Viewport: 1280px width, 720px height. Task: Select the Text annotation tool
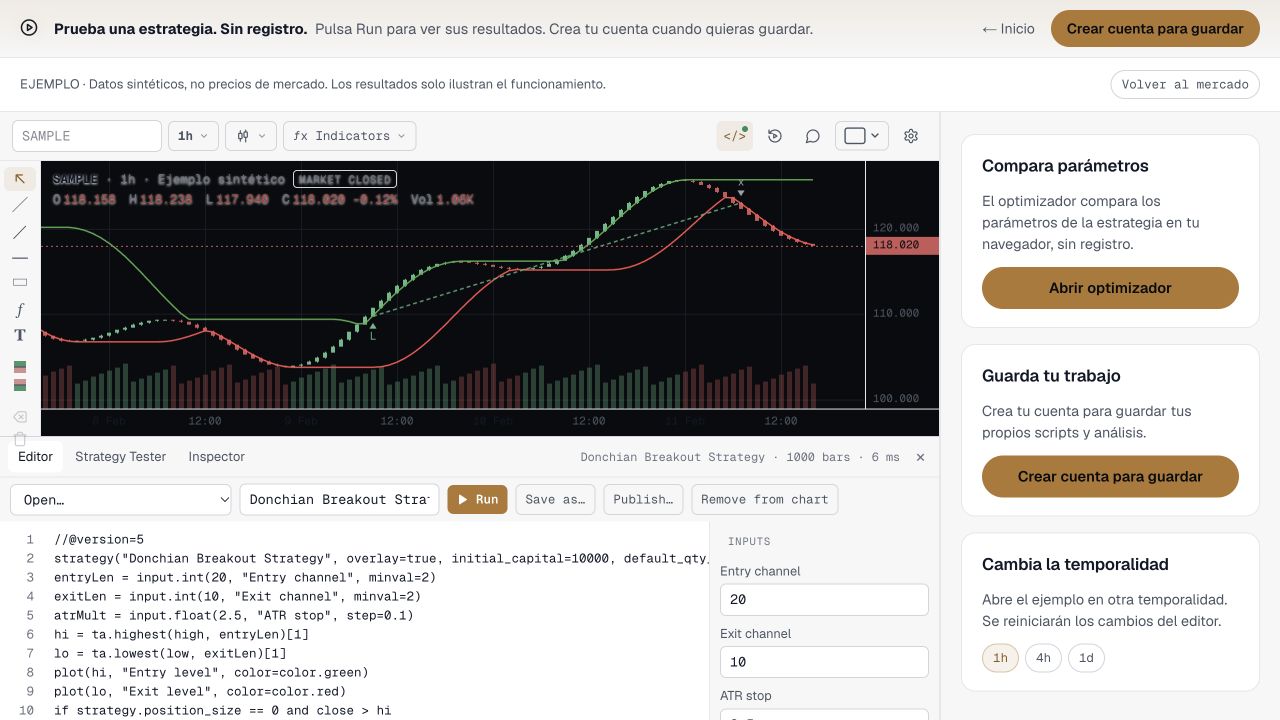point(20,335)
